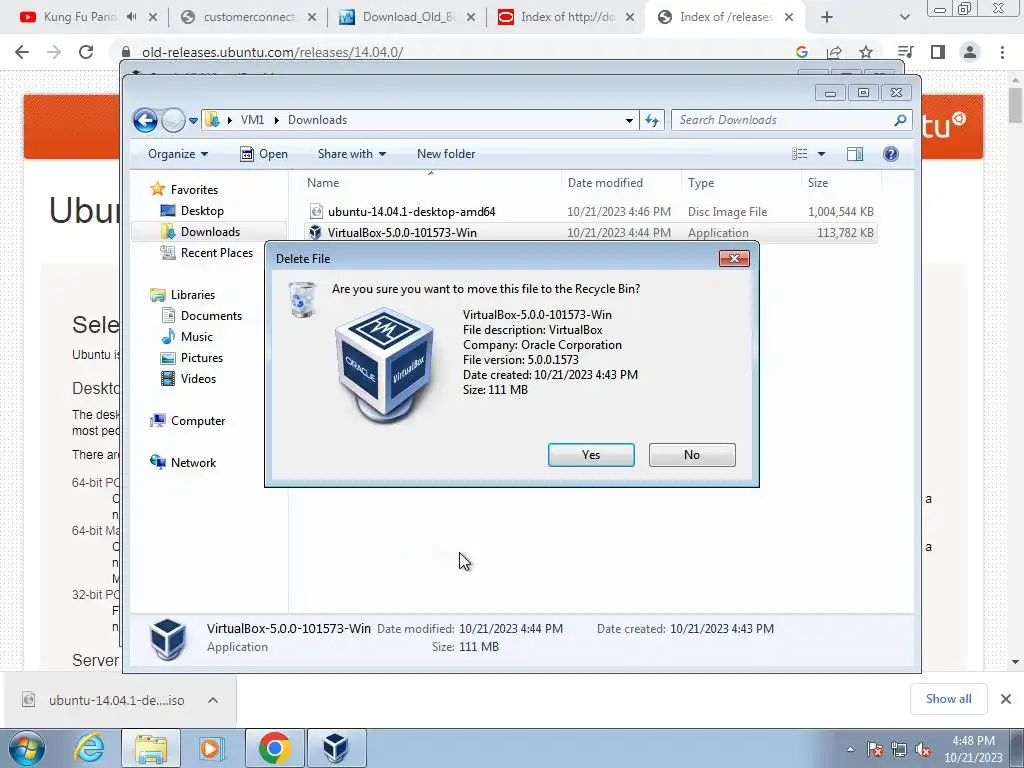Switch to Kung Fu Panda Chrome tab
The width and height of the screenshot is (1024, 768).
point(78,17)
